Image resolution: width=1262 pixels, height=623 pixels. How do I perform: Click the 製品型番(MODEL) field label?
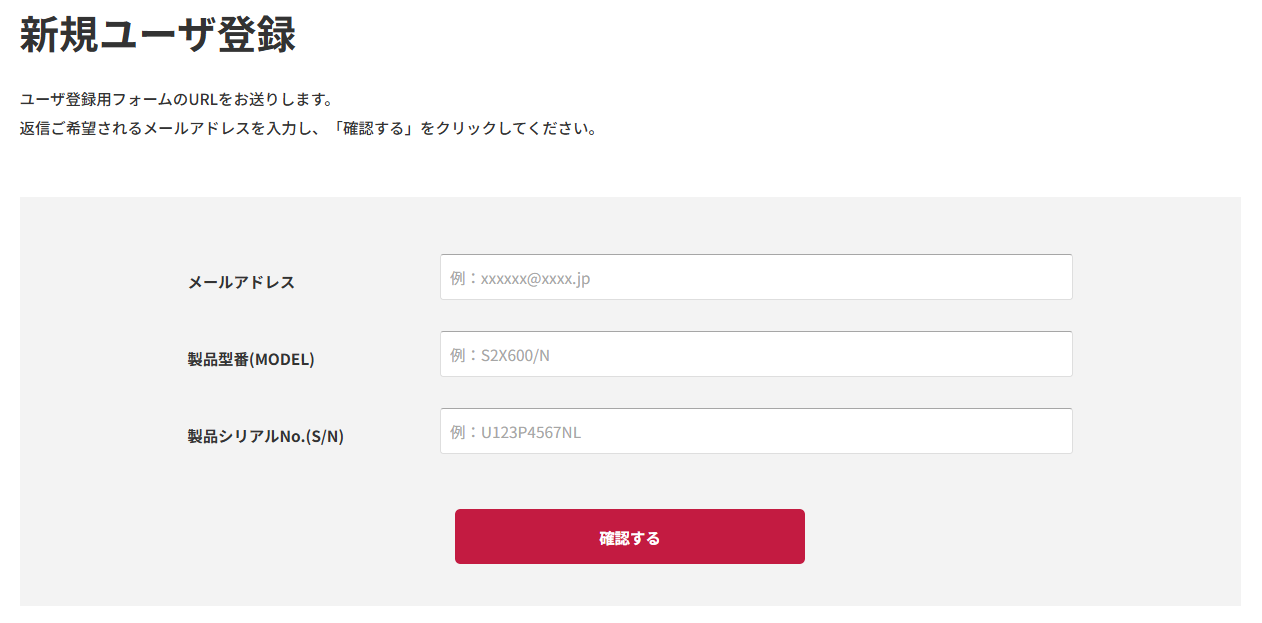coord(251,359)
